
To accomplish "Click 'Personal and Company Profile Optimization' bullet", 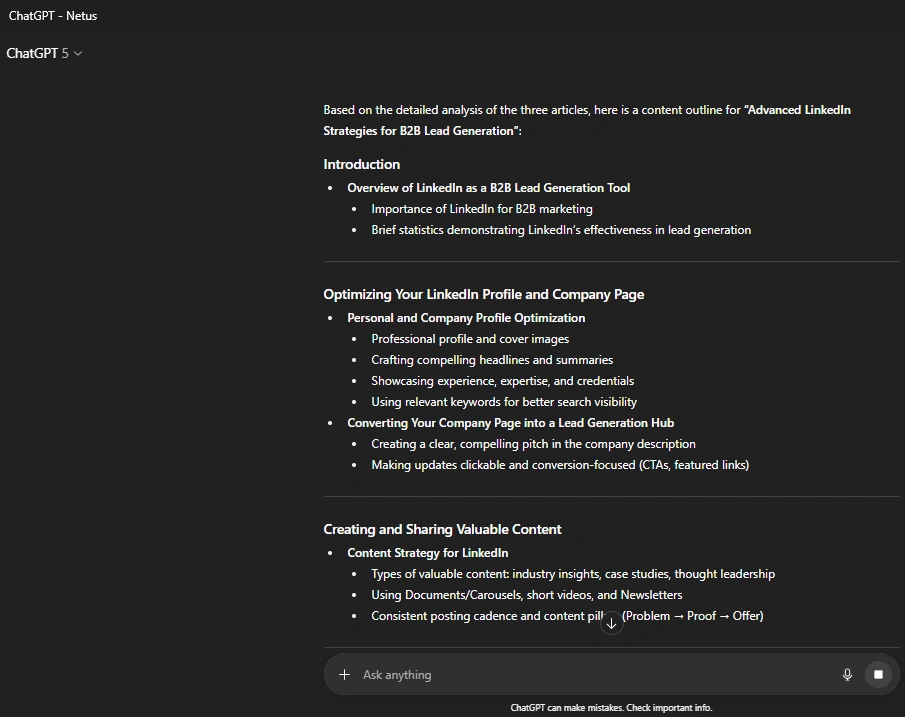I will point(466,317).
